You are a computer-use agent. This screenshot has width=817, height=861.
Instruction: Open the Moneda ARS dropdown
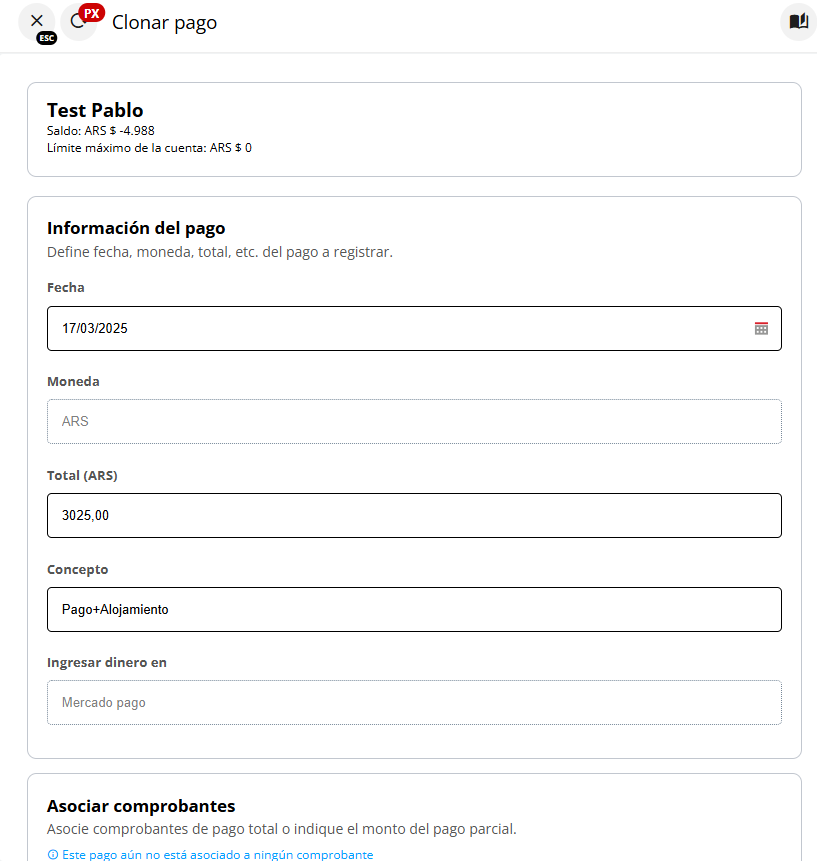[x=414, y=422]
